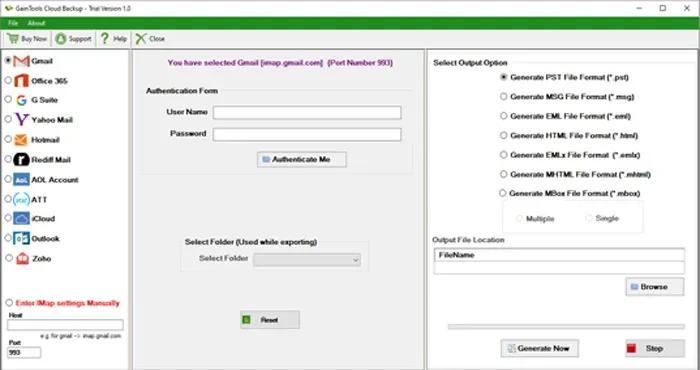Select the Hotmail radio button
The width and height of the screenshot is (700, 370).
(8, 139)
